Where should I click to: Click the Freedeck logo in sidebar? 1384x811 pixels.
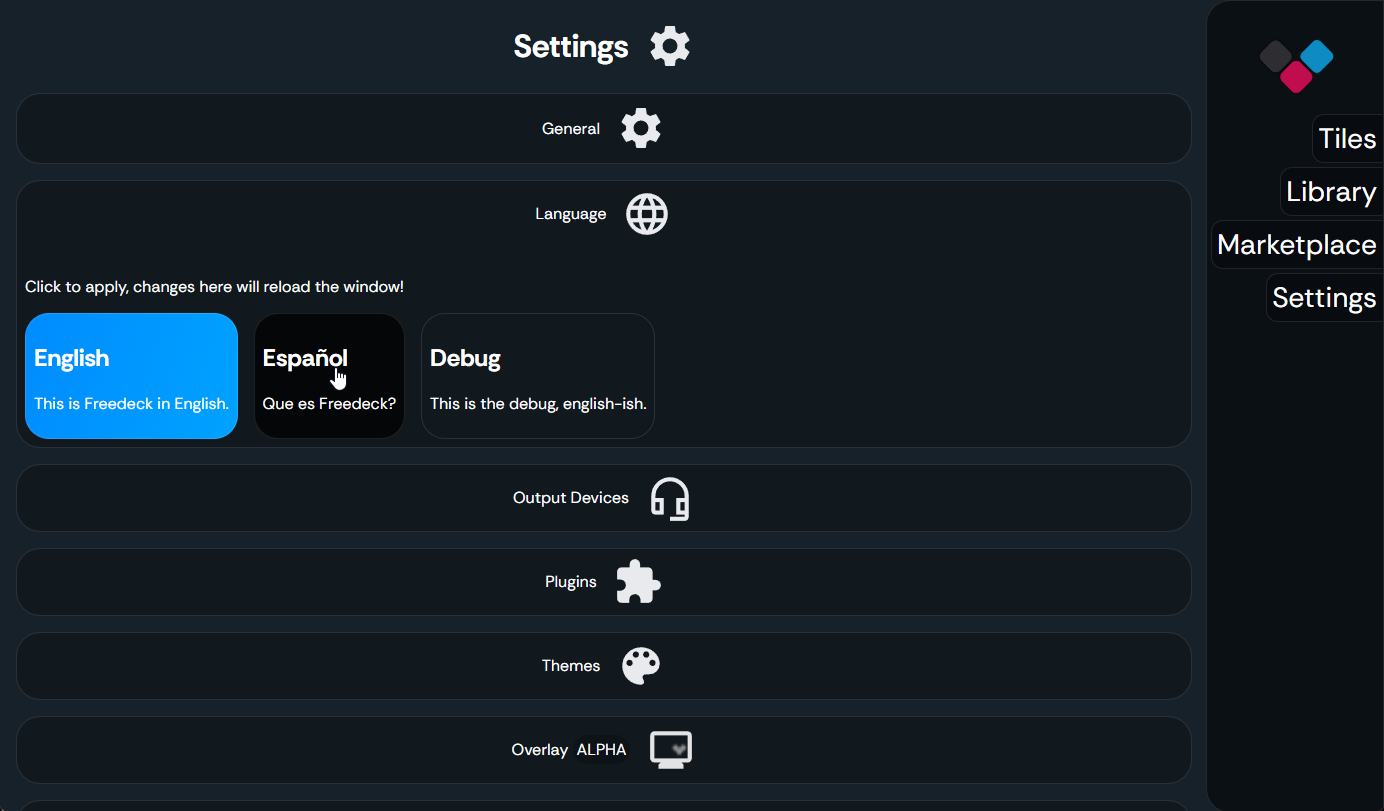(x=1296, y=66)
